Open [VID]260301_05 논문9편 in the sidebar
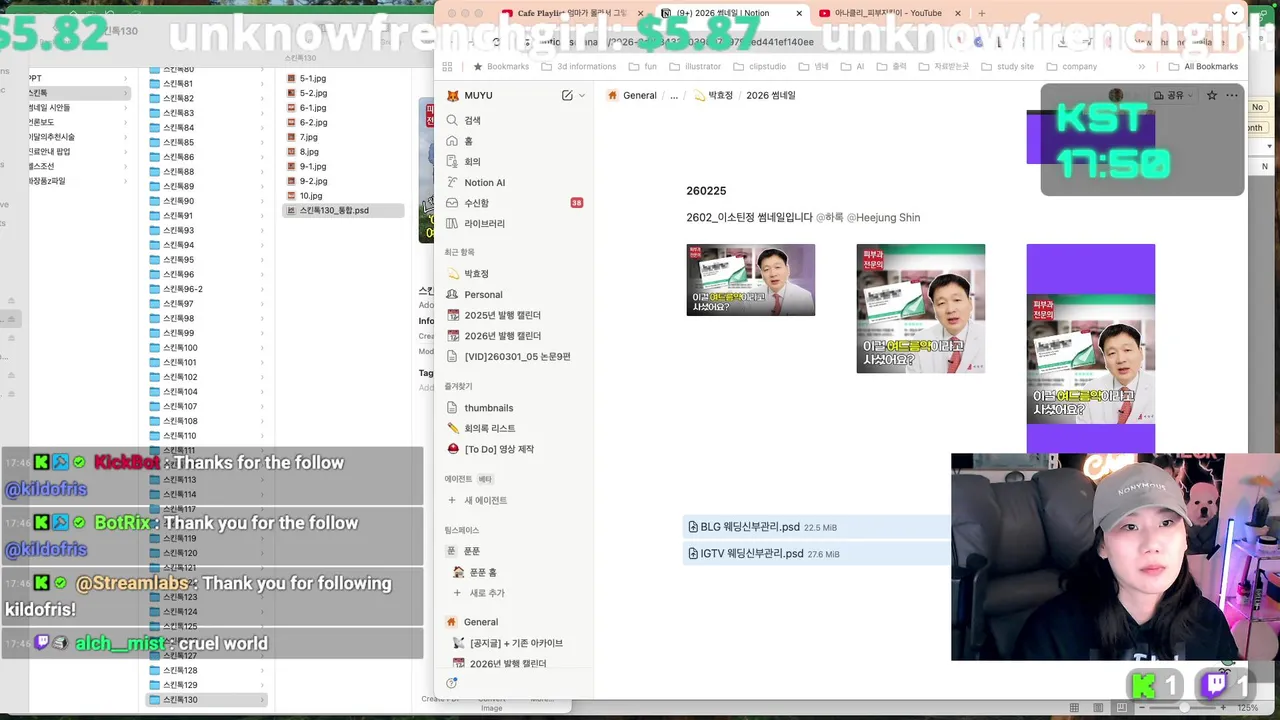1280x720 pixels. point(516,356)
